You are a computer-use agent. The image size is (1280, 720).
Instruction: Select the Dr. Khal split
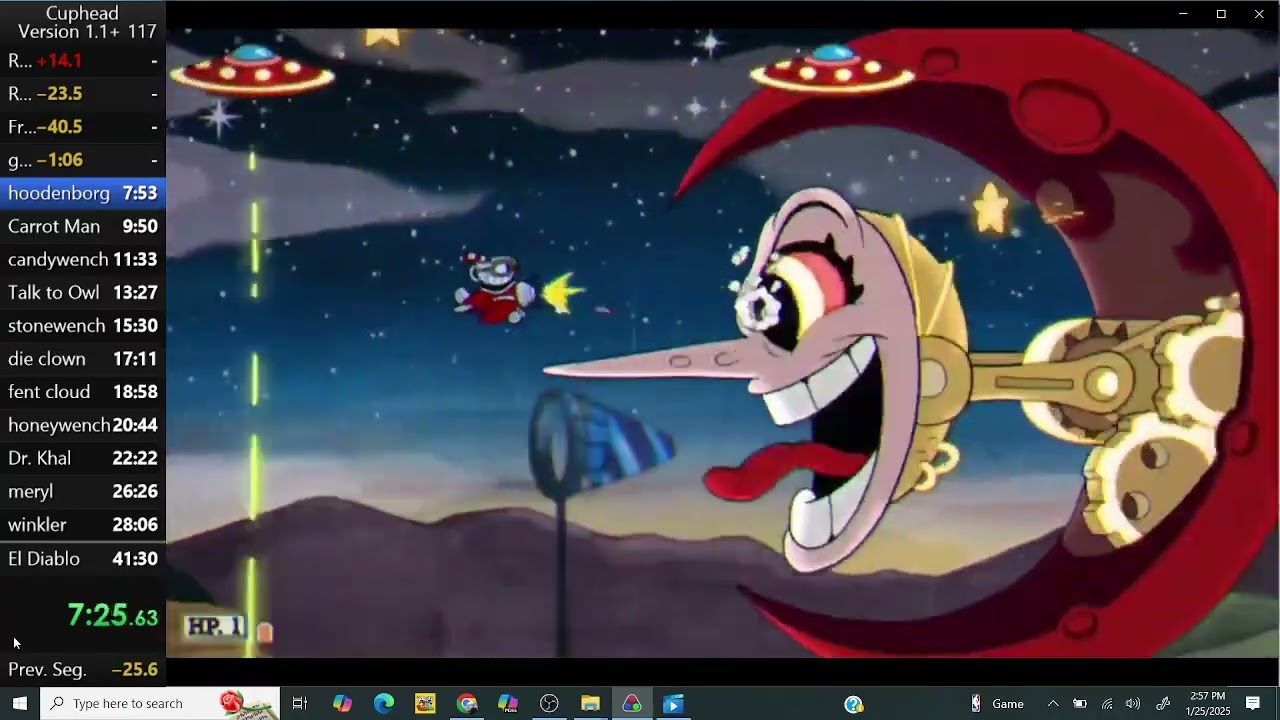(83, 458)
